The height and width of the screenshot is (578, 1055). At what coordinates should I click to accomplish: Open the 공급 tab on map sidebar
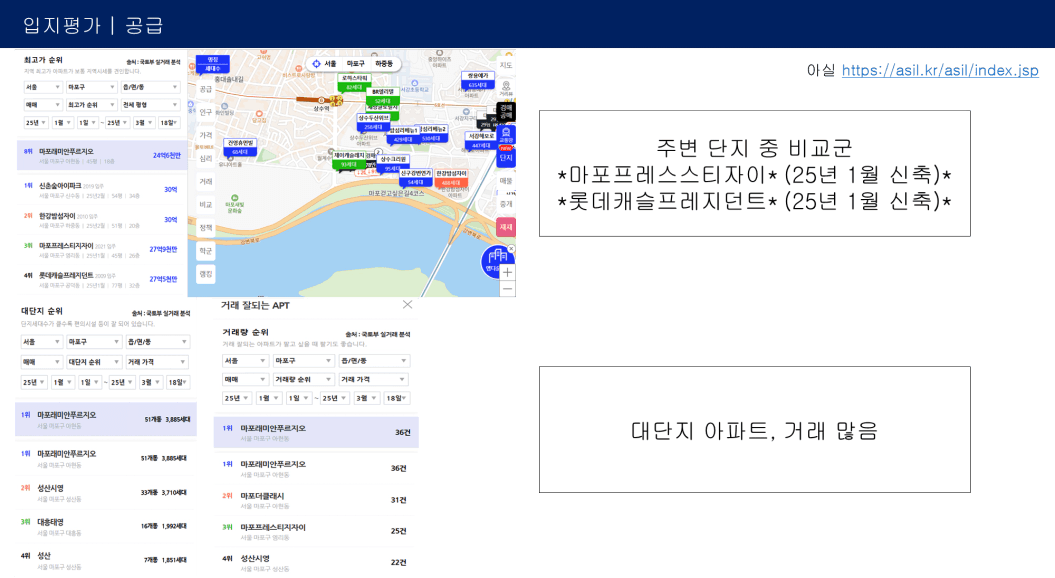coord(206,89)
